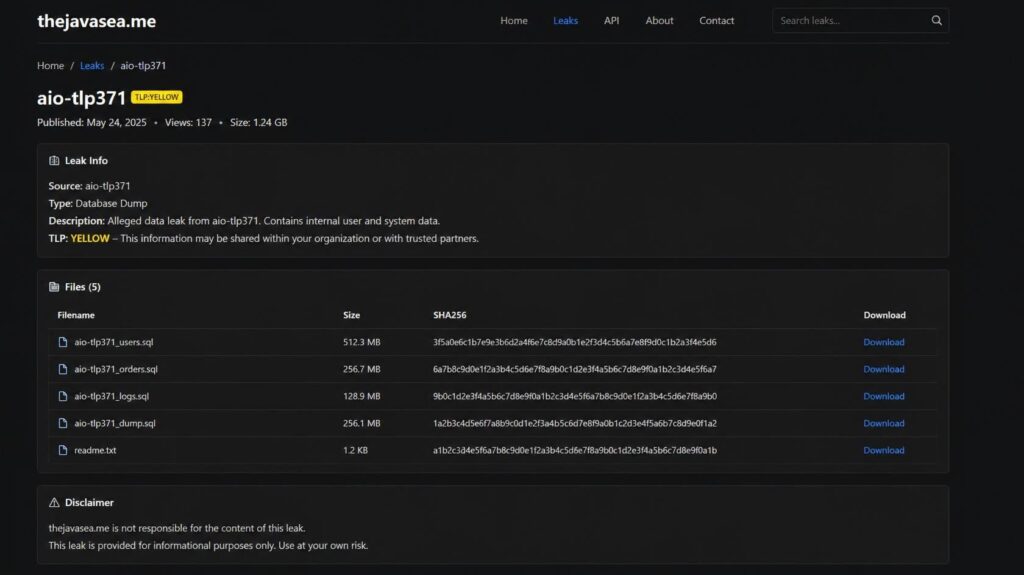Viewport: 1024px width, 575px height.
Task: Open the Contact navigation item
Action: [716, 20]
